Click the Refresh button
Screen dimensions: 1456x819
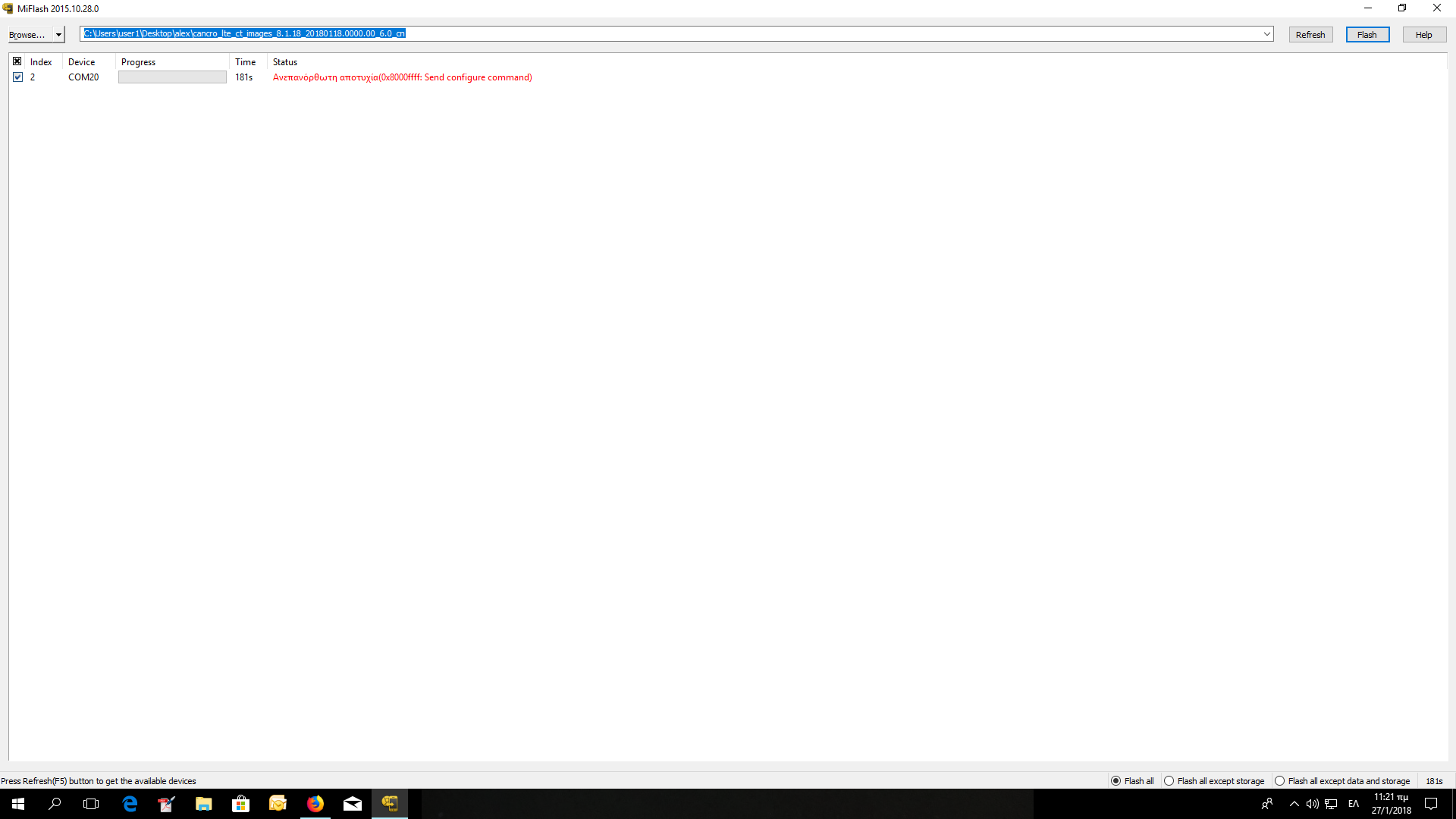point(1310,35)
